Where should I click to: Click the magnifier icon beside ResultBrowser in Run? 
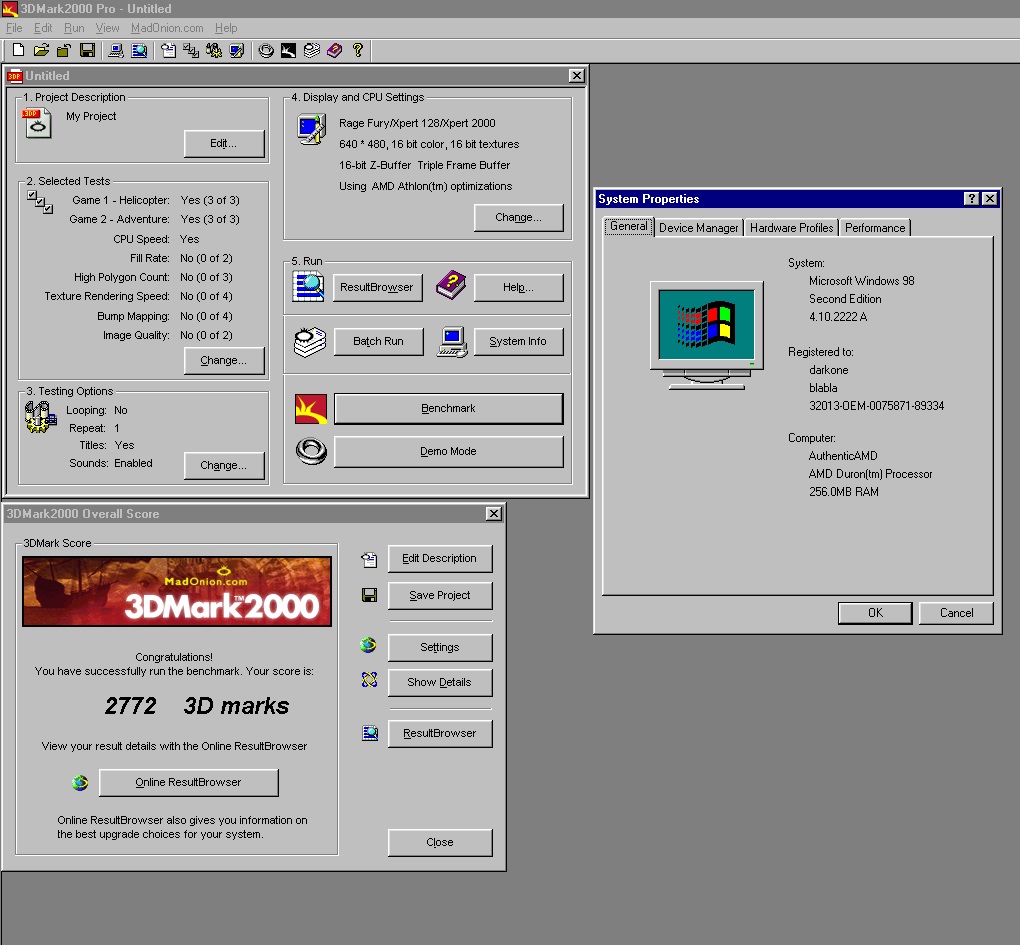308,287
